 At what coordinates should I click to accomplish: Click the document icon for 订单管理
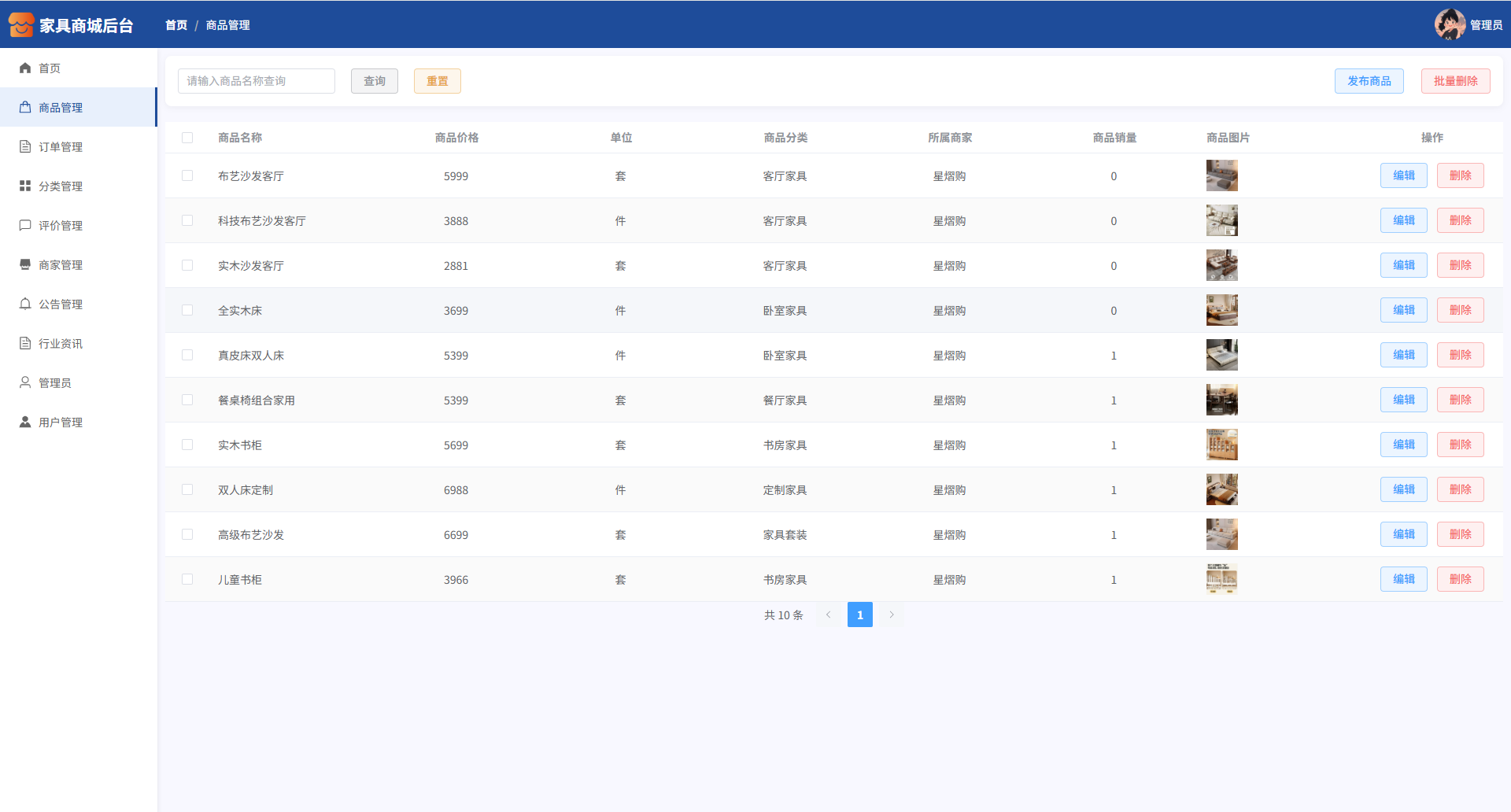click(25, 147)
